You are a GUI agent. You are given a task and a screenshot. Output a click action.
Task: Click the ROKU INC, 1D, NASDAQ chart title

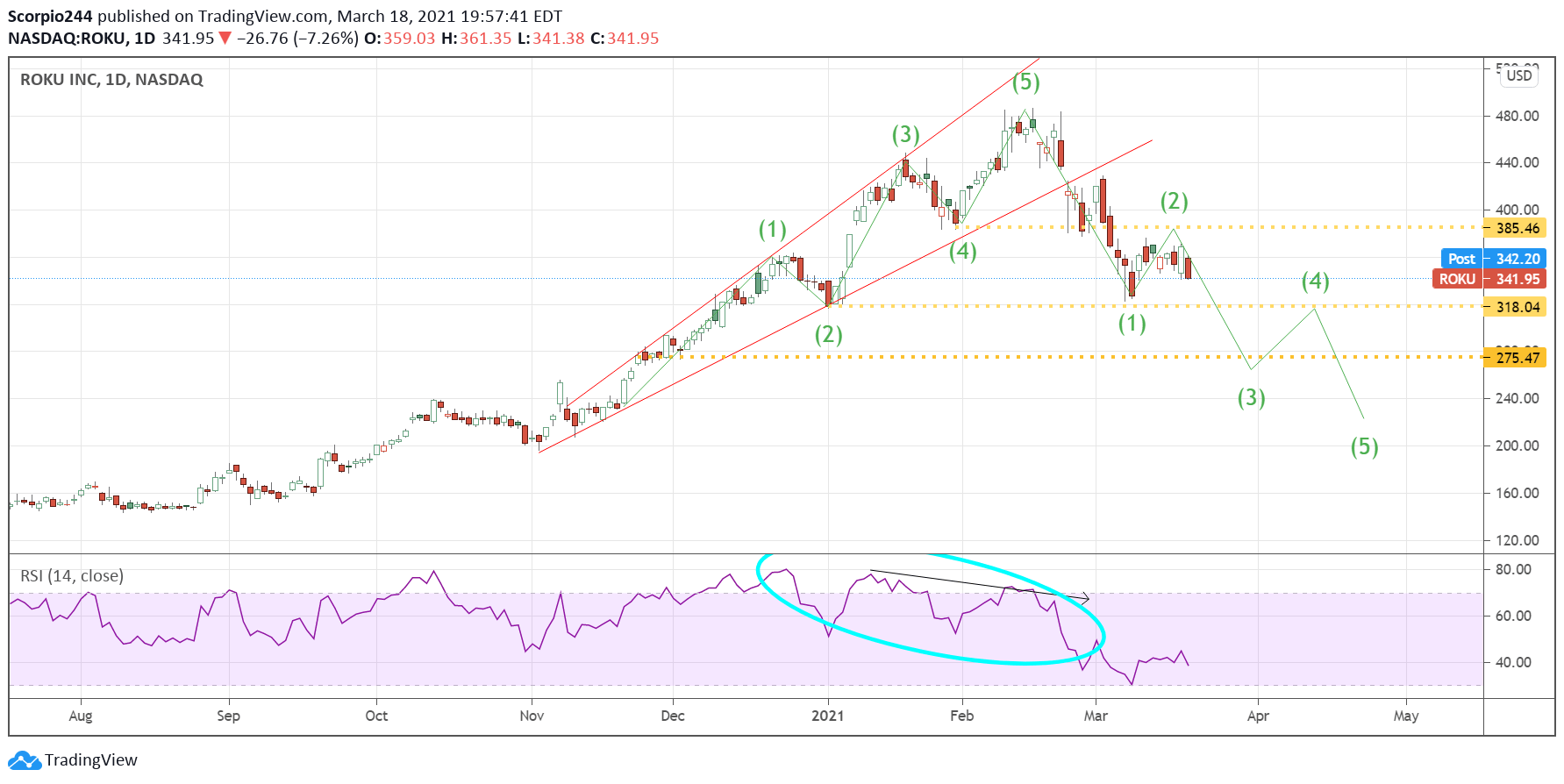[111, 80]
